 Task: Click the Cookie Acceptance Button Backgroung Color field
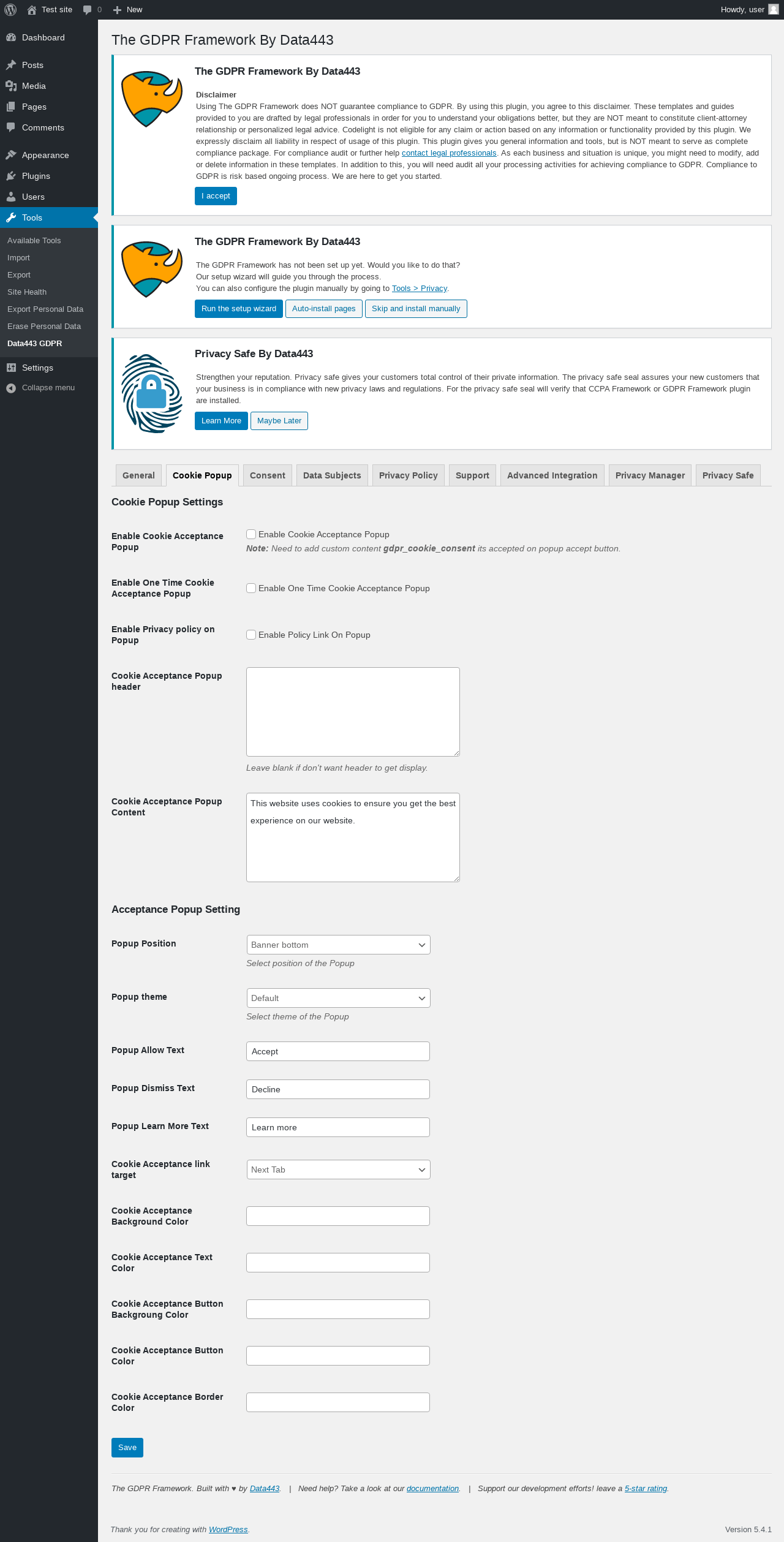[338, 1309]
